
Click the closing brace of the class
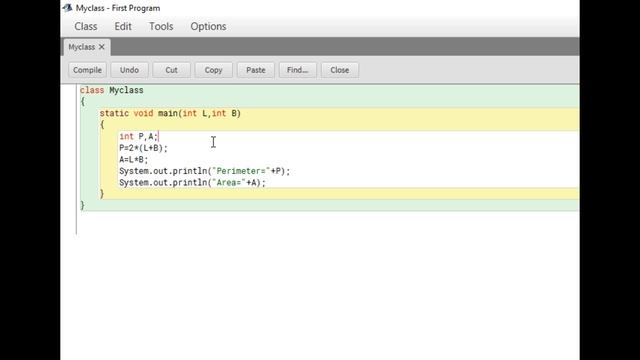coord(82,205)
